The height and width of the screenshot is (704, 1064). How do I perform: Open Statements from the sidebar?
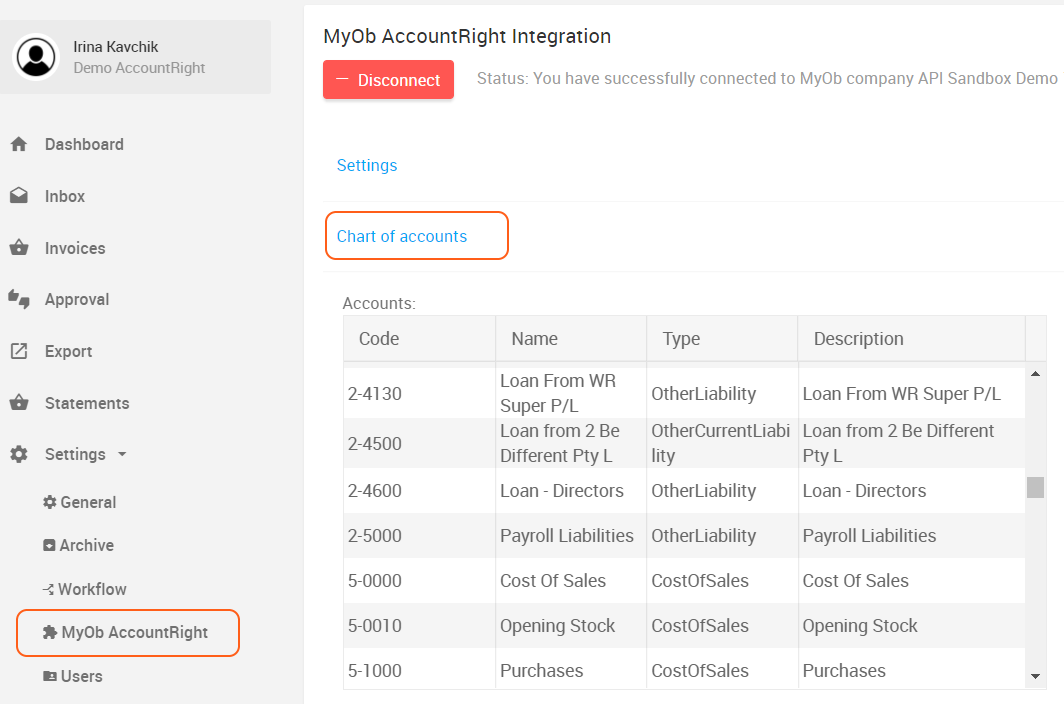tap(87, 403)
